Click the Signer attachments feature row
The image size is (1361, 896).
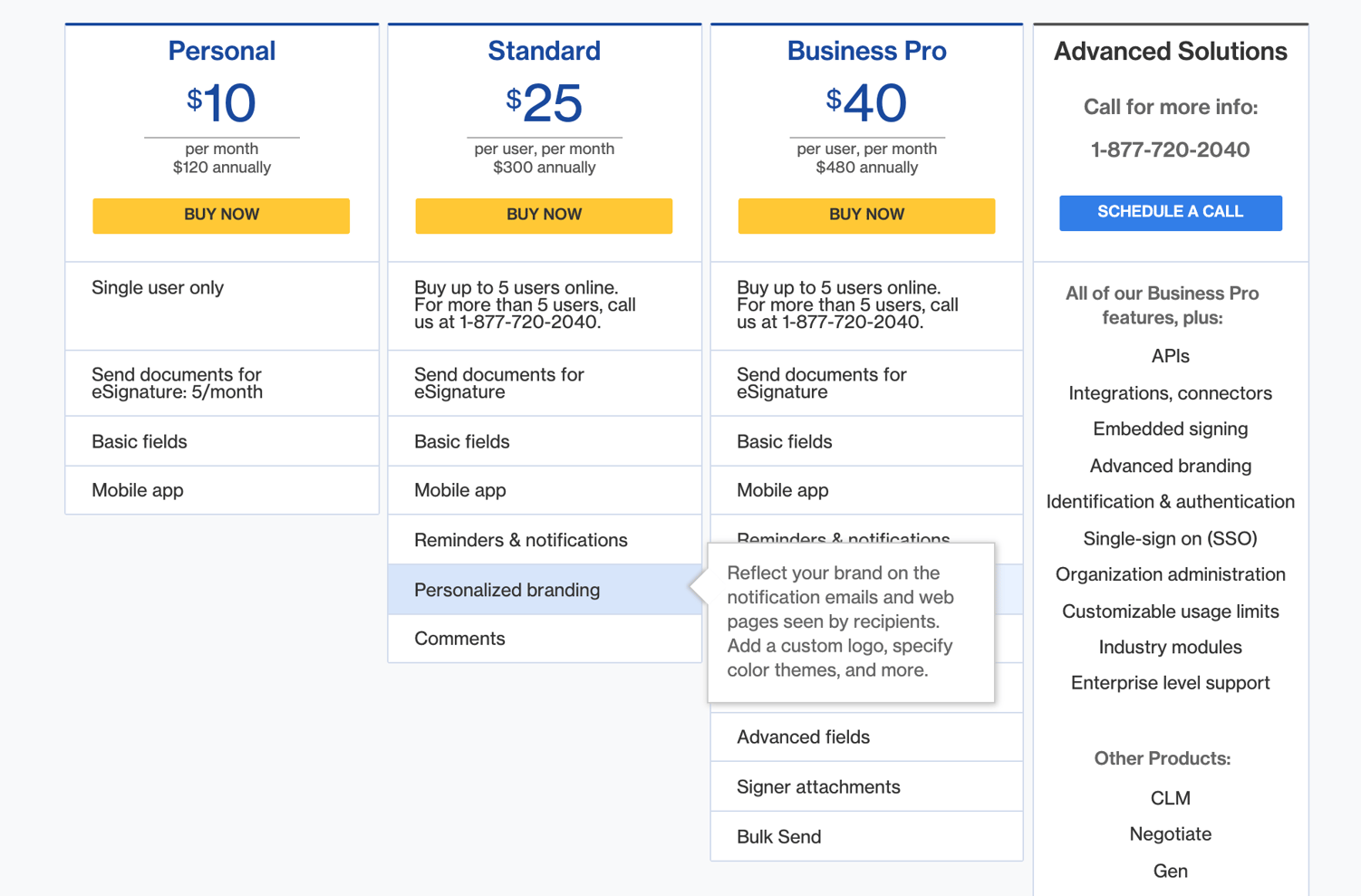click(818, 786)
